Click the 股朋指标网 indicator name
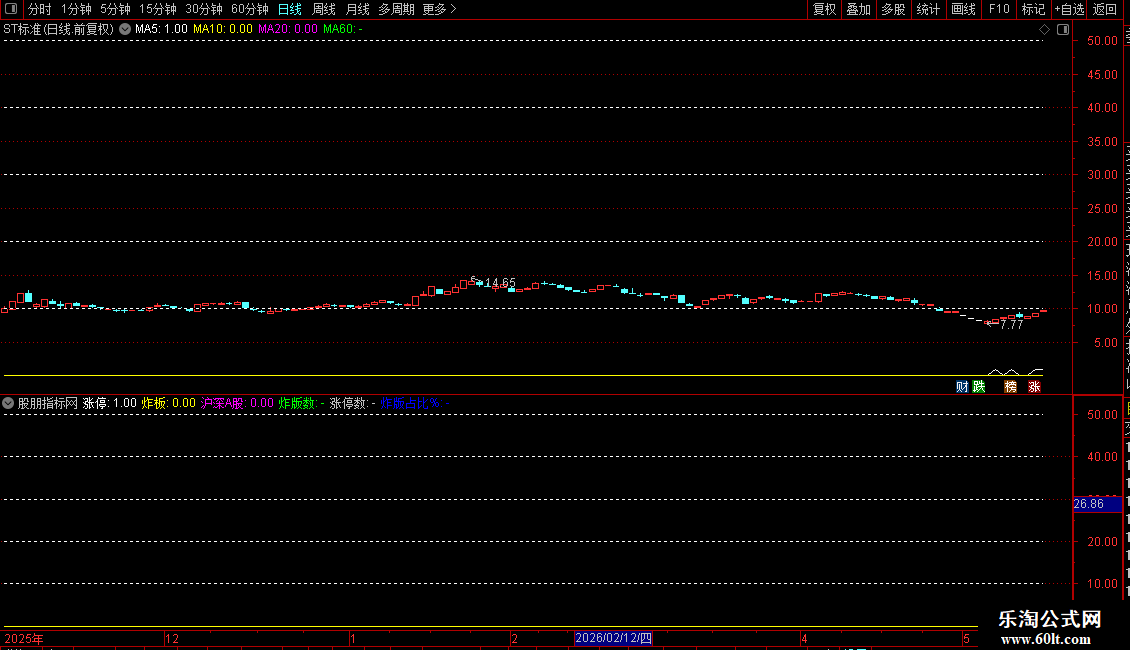The height and width of the screenshot is (650, 1130). (x=48, y=403)
